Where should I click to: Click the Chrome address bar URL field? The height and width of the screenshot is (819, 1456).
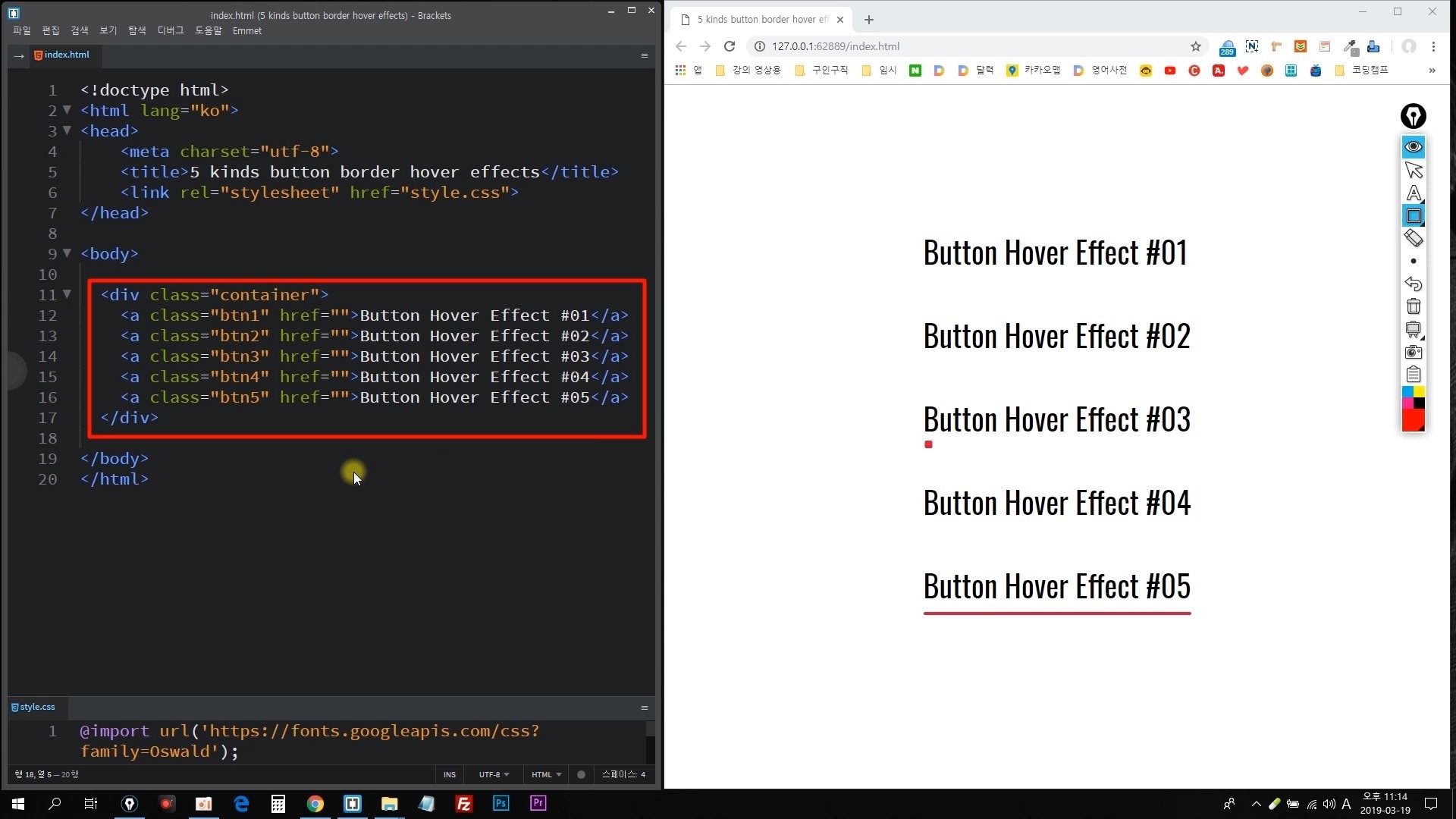click(x=971, y=46)
